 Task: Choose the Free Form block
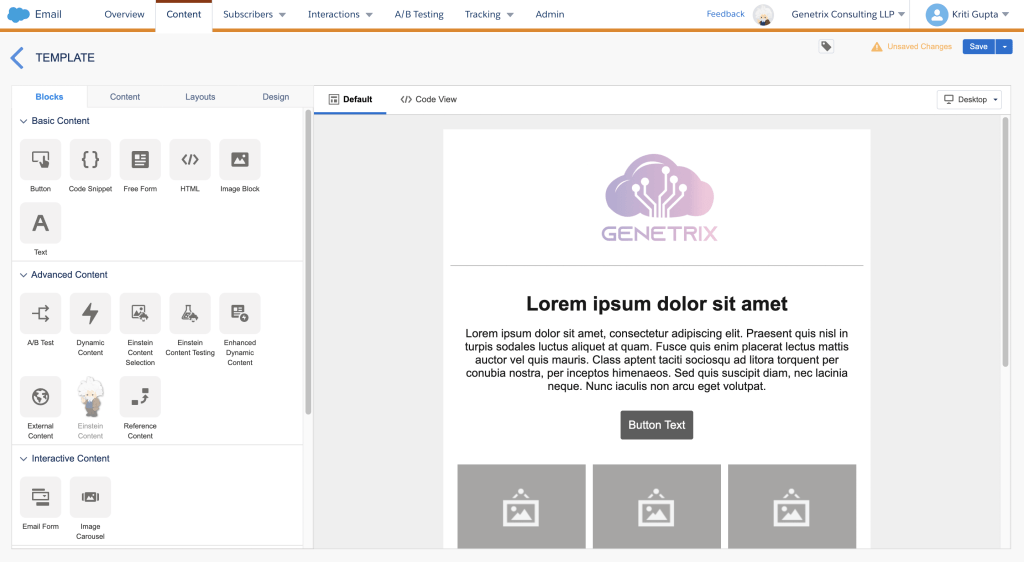point(140,159)
